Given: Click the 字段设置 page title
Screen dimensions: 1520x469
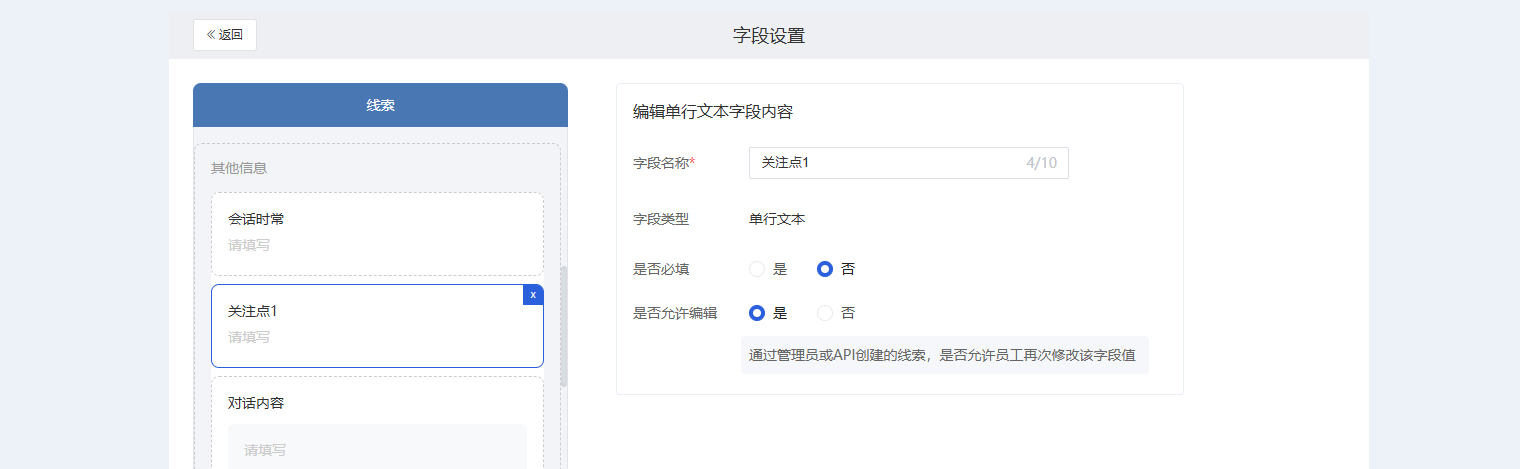Looking at the screenshot, I should [x=769, y=36].
